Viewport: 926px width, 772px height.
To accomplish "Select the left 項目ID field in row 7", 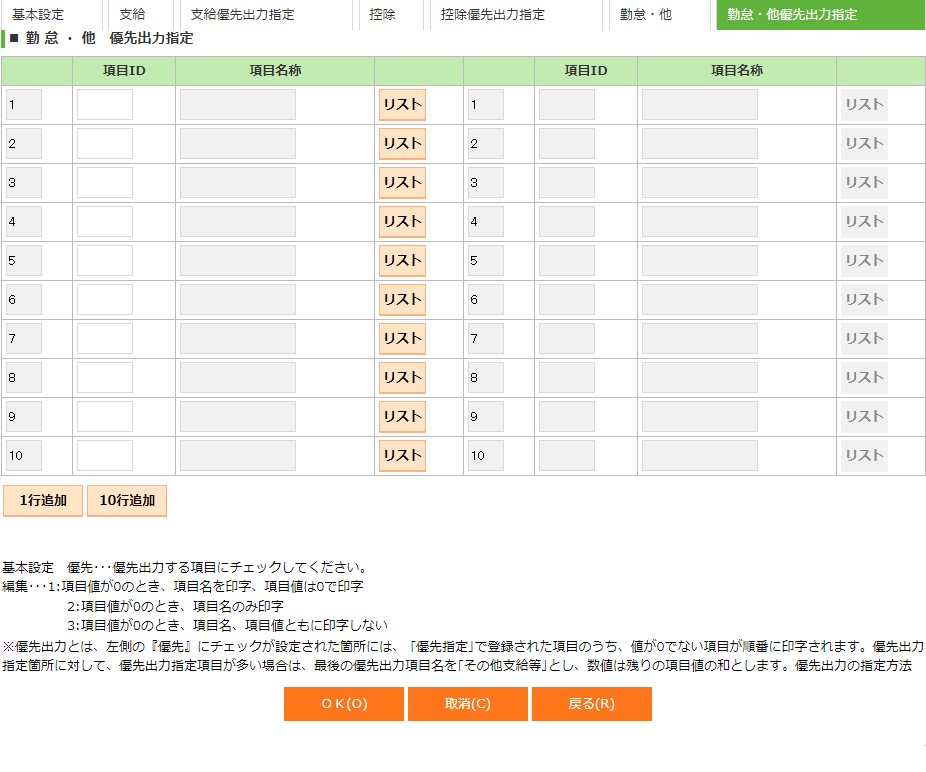I will click(105, 339).
